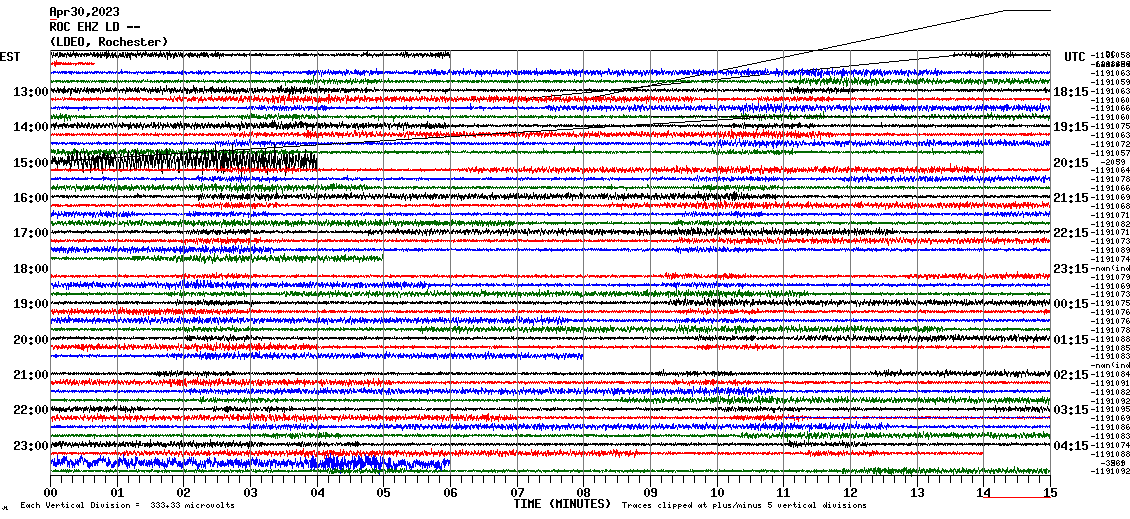Click the large black clipped signal burst
Image resolution: width=1130 pixels, height=519 pixels.
183,160
